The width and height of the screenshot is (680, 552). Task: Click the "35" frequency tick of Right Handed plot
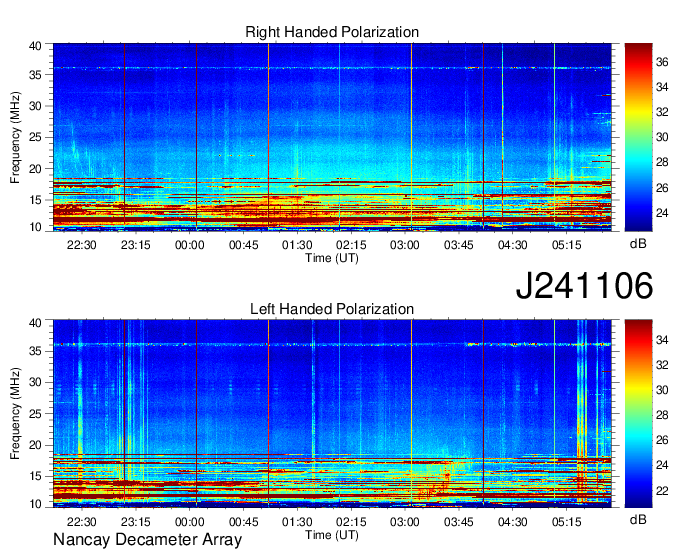coord(35,75)
